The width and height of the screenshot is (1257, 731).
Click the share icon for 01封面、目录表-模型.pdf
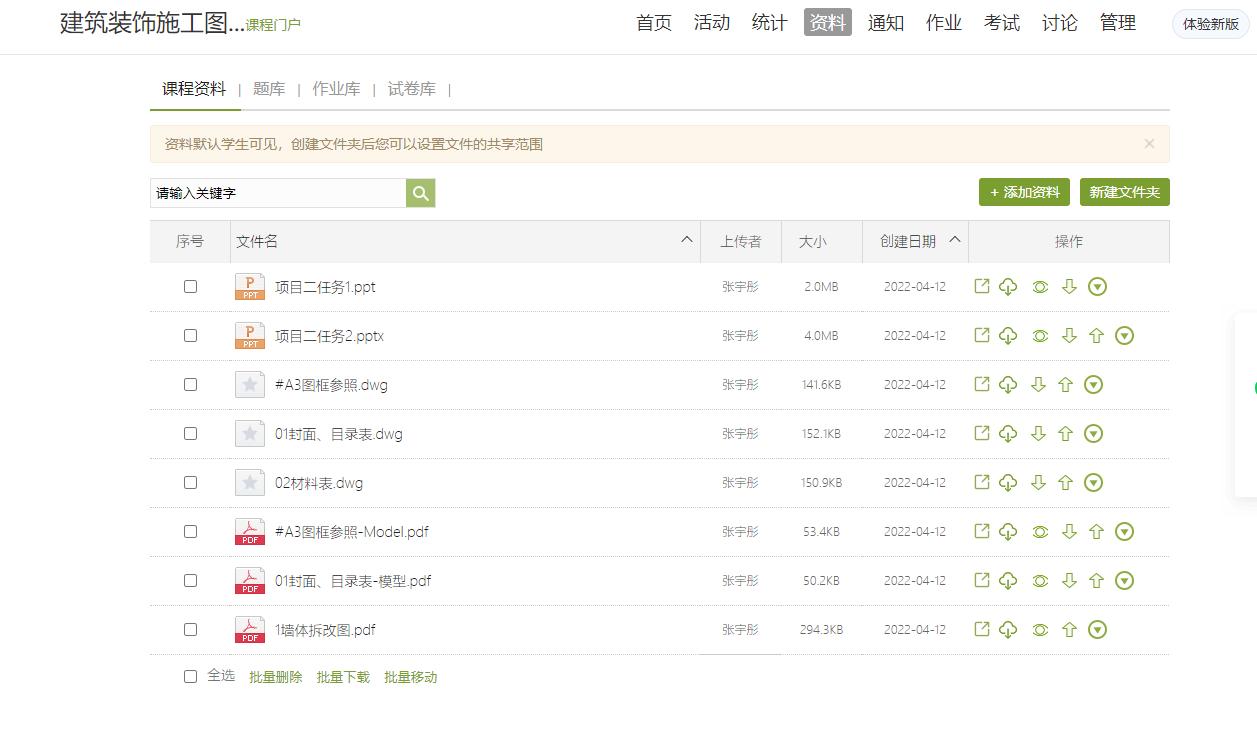click(982, 581)
